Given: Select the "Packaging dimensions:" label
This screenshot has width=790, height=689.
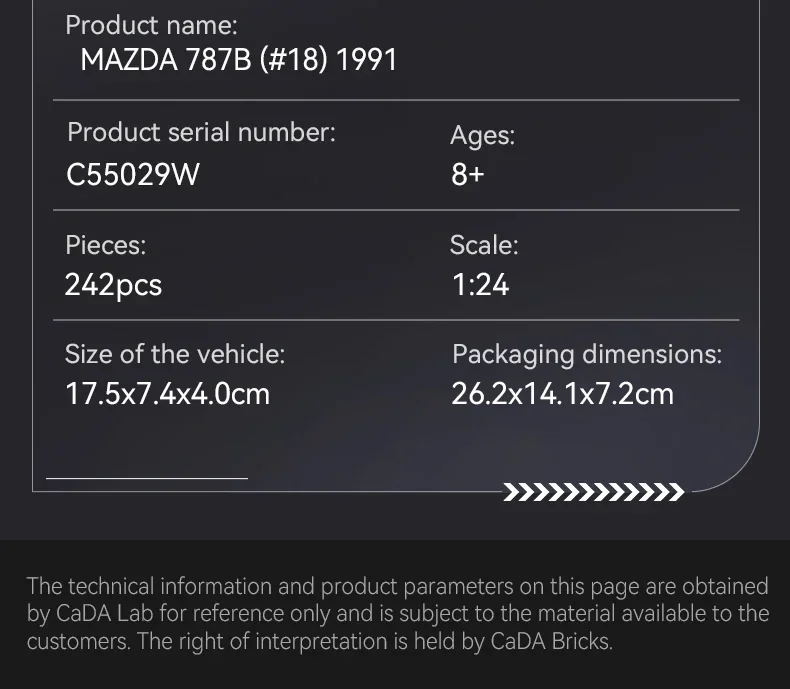Looking at the screenshot, I should pyautogui.click(x=586, y=354).
